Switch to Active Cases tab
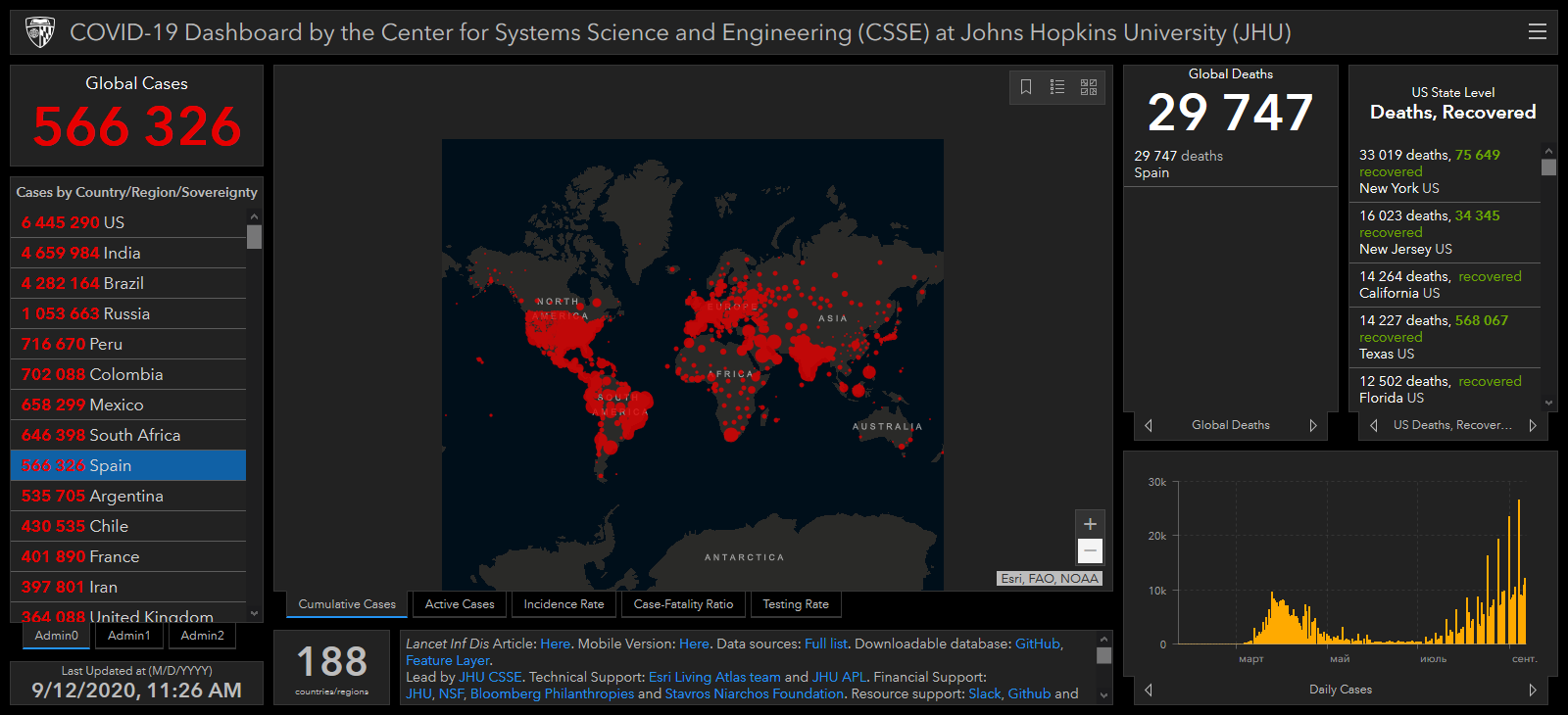The image size is (1568, 715). pyautogui.click(x=460, y=604)
